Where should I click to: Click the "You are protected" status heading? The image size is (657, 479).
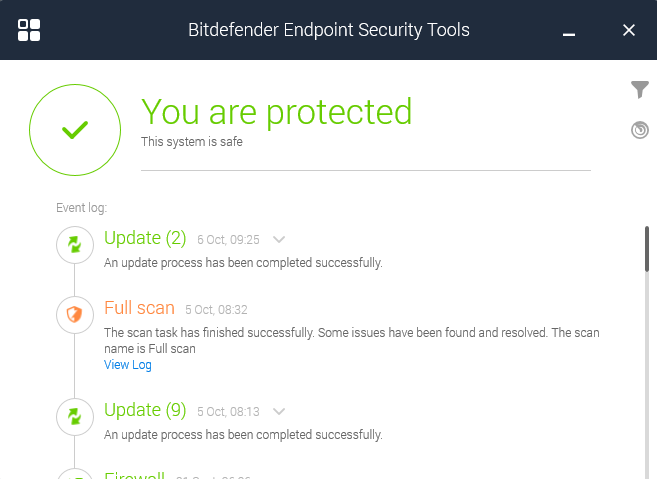pyautogui.click(x=276, y=111)
